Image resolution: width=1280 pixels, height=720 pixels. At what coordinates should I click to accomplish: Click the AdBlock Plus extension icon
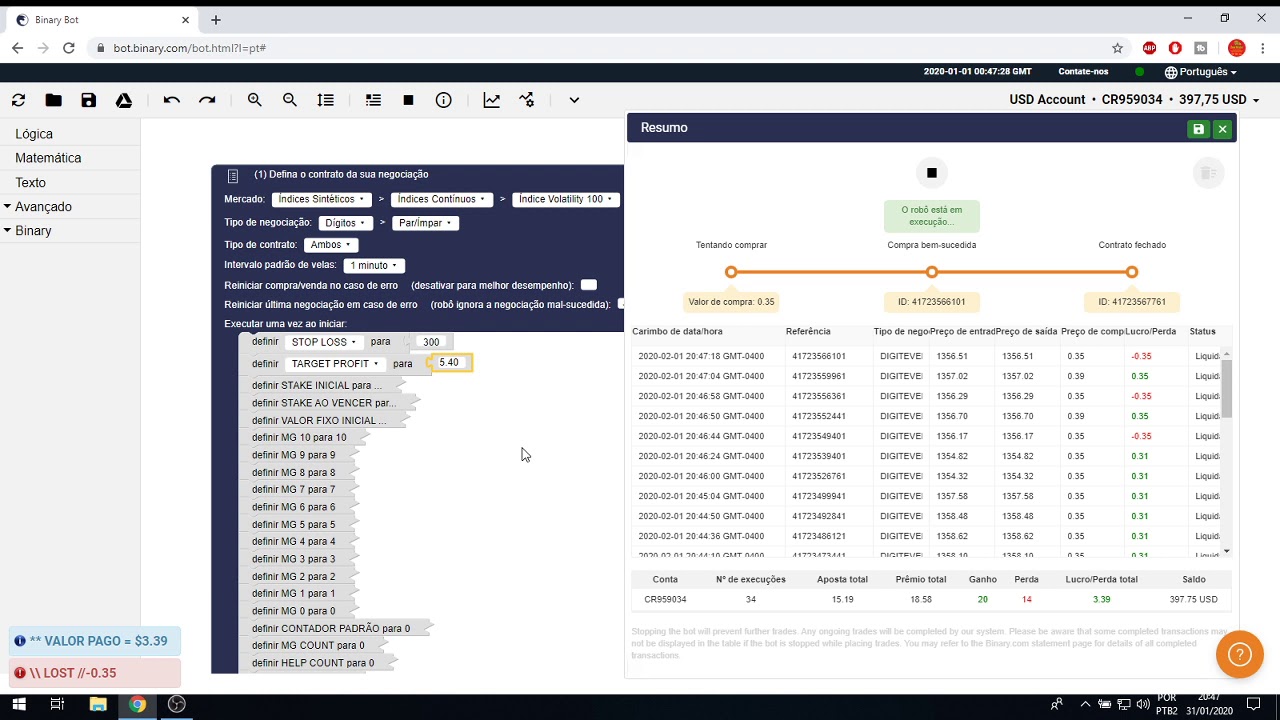point(1149,48)
